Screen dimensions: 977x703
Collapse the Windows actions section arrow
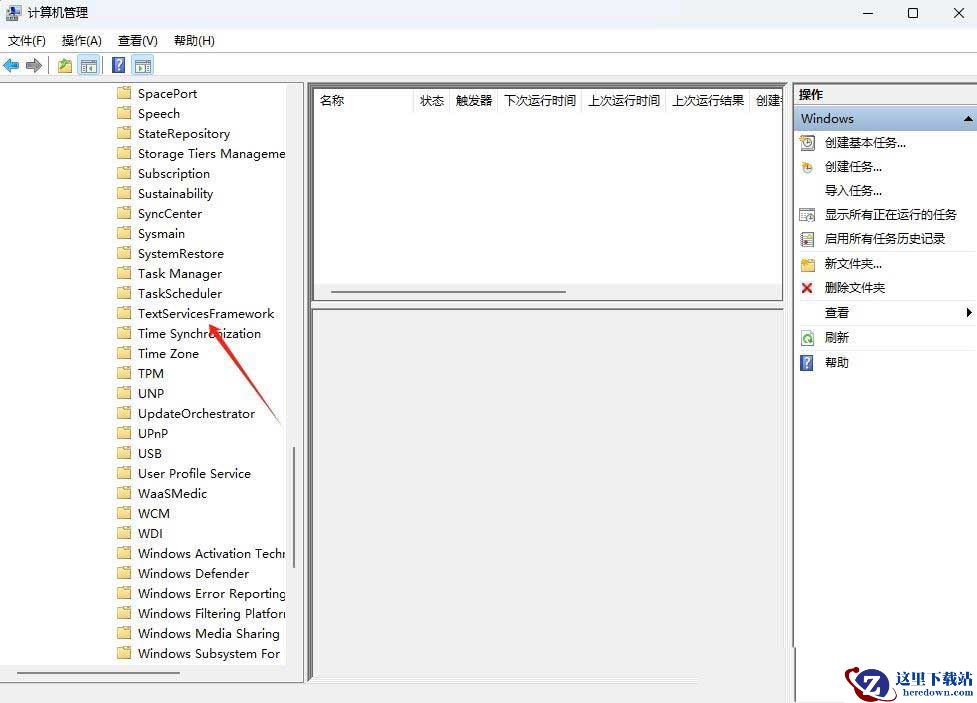coord(968,118)
